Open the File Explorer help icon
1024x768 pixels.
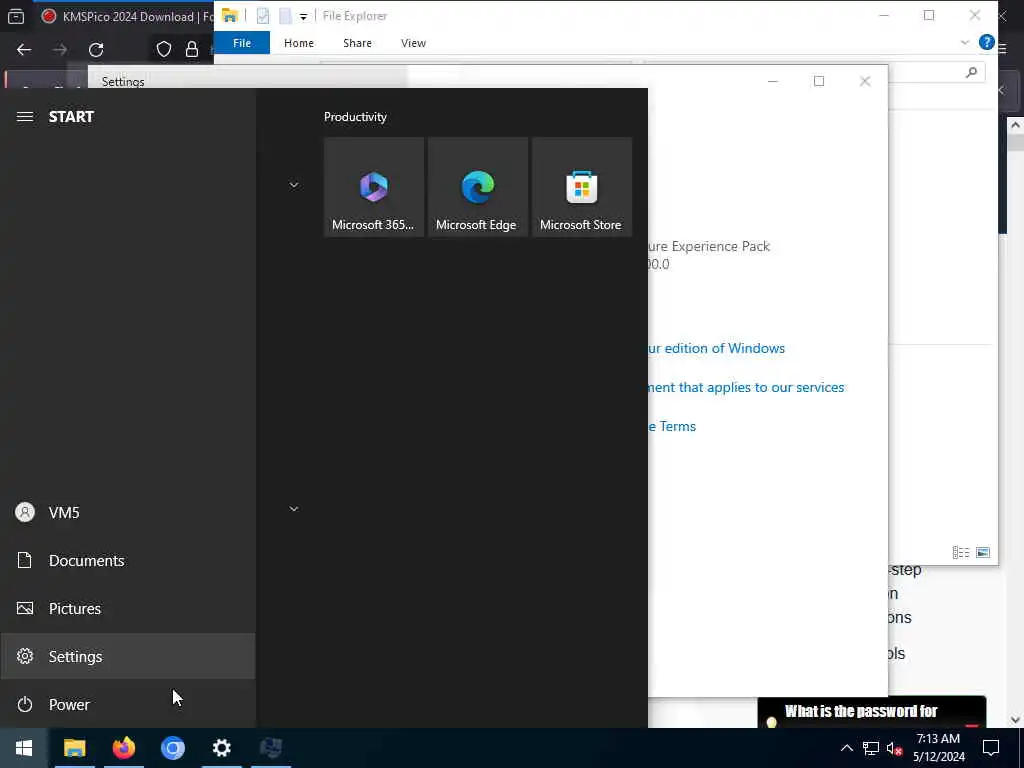987,42
